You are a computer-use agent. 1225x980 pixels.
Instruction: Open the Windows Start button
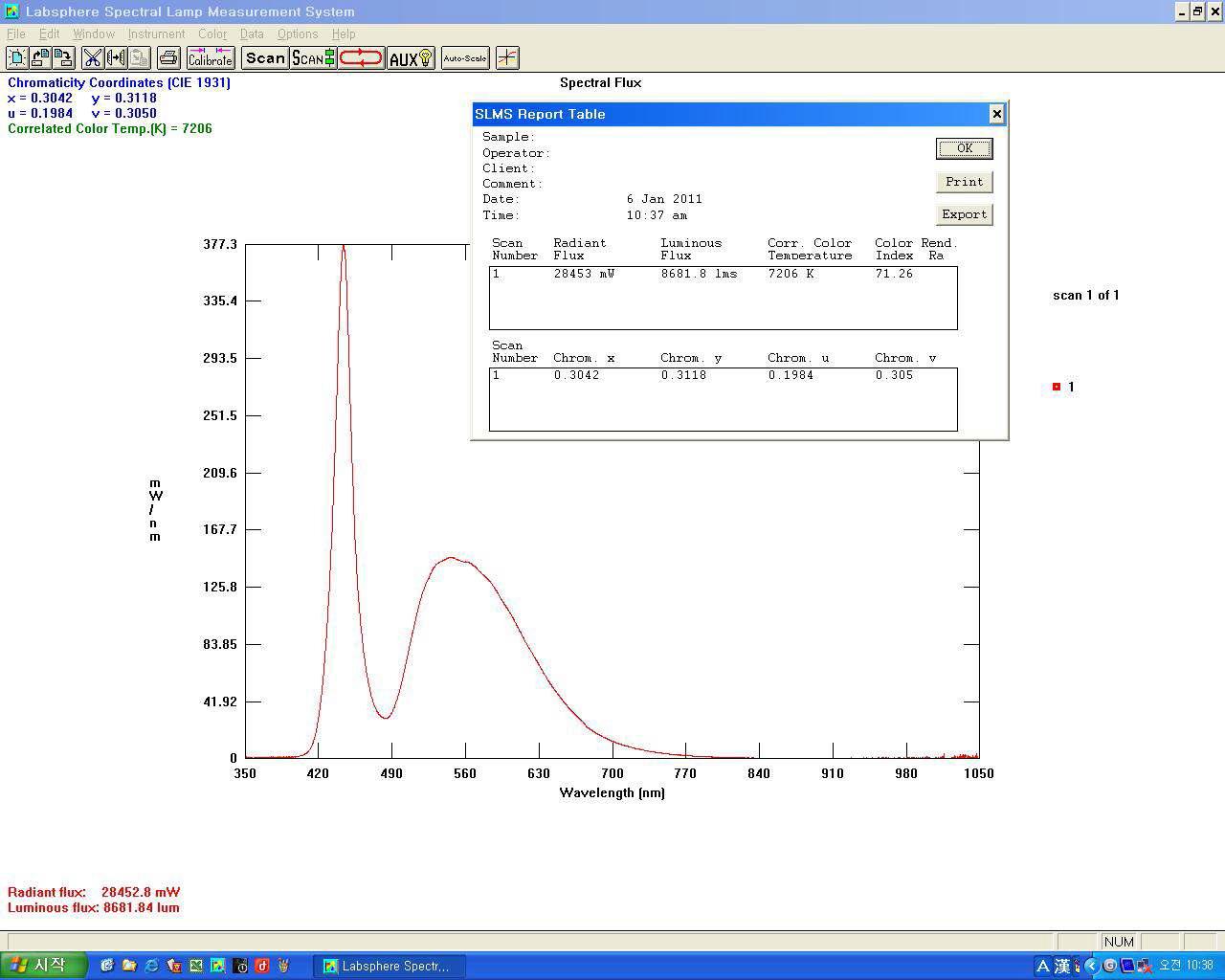click(44, 966)
